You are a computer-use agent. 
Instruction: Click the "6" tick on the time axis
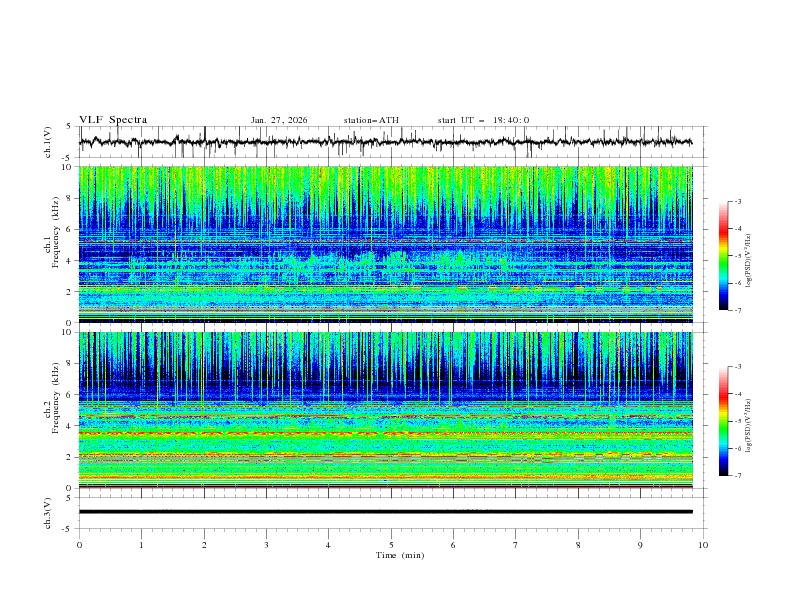(453, 545)
